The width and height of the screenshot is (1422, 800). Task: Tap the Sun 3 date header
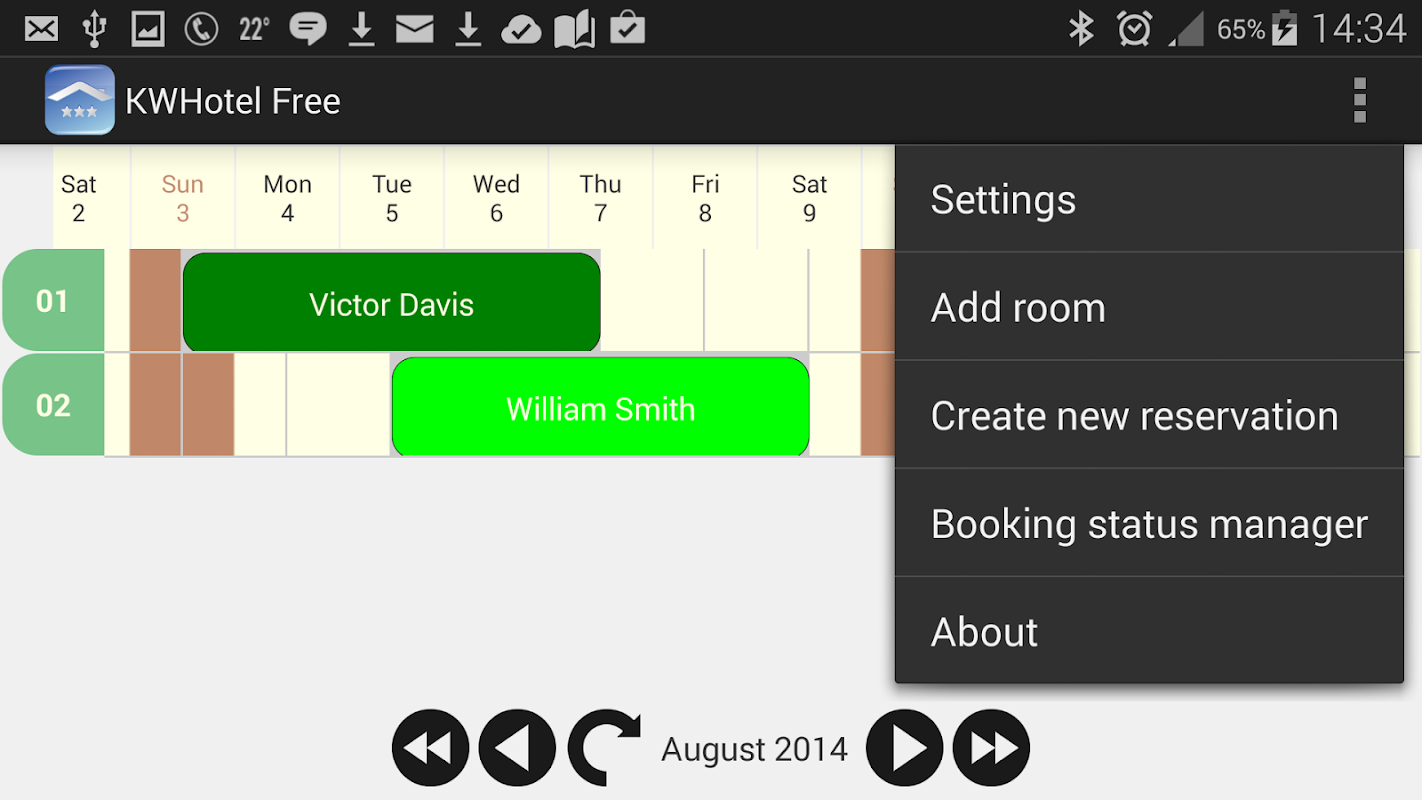coord(183,198)
